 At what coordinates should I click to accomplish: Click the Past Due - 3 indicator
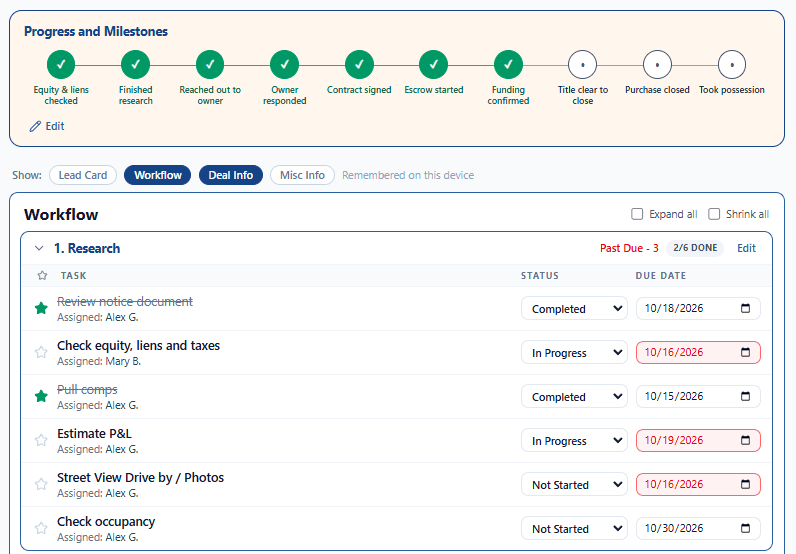(629, 248)
